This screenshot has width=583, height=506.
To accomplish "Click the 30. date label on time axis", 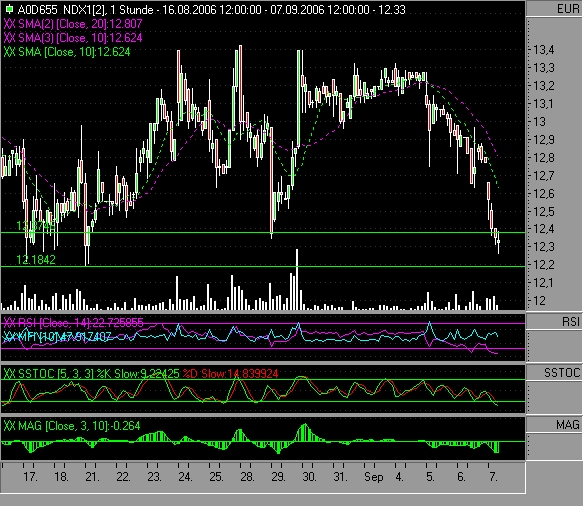I will click(309, 477).
